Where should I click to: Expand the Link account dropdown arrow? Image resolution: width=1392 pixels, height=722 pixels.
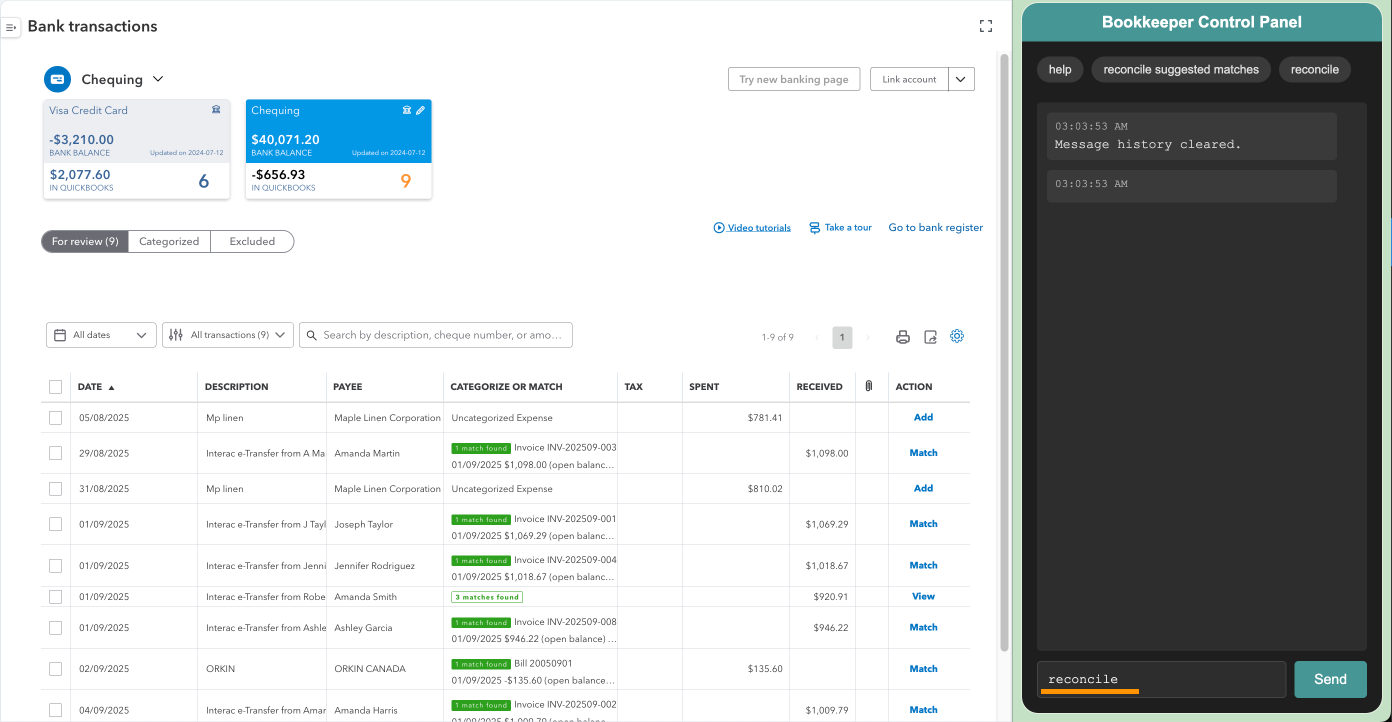coord(960,79)
